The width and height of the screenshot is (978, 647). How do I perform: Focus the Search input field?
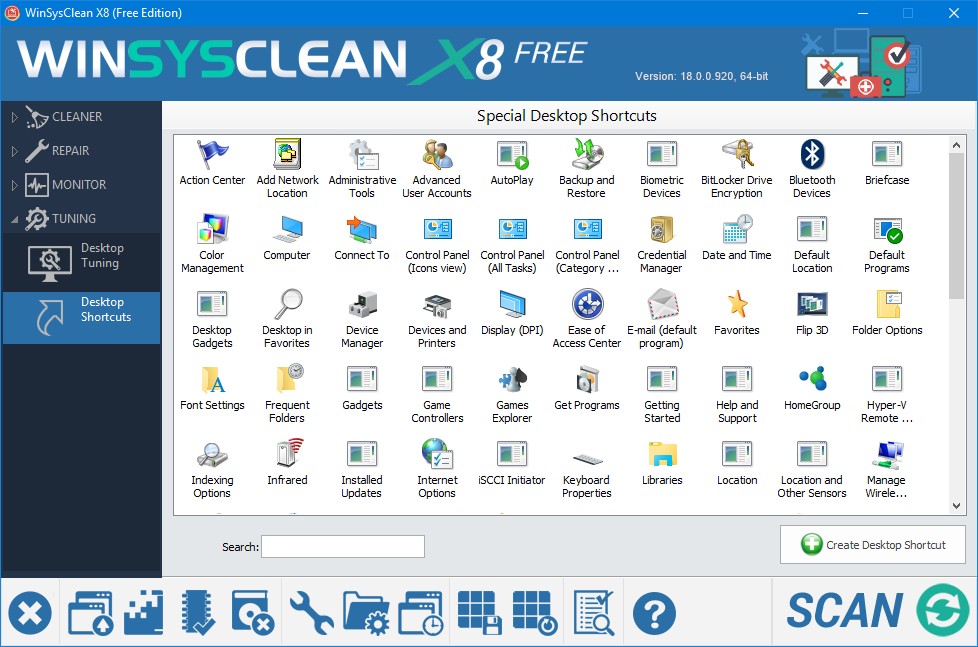point(343,547)
